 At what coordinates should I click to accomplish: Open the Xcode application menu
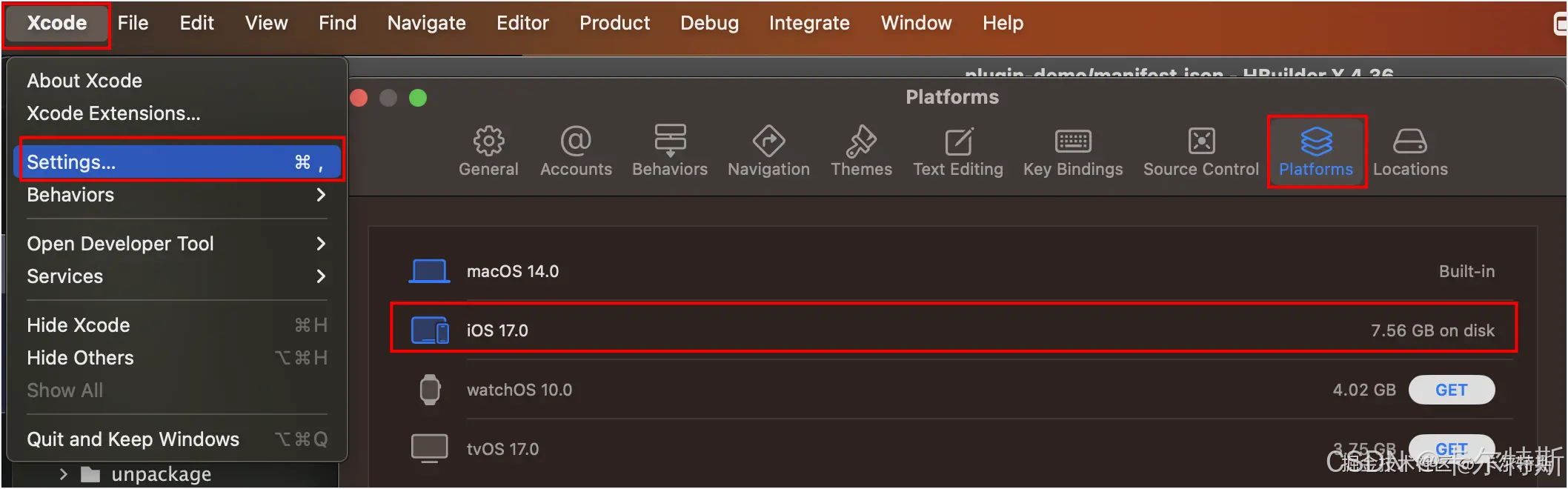[56, 23]
